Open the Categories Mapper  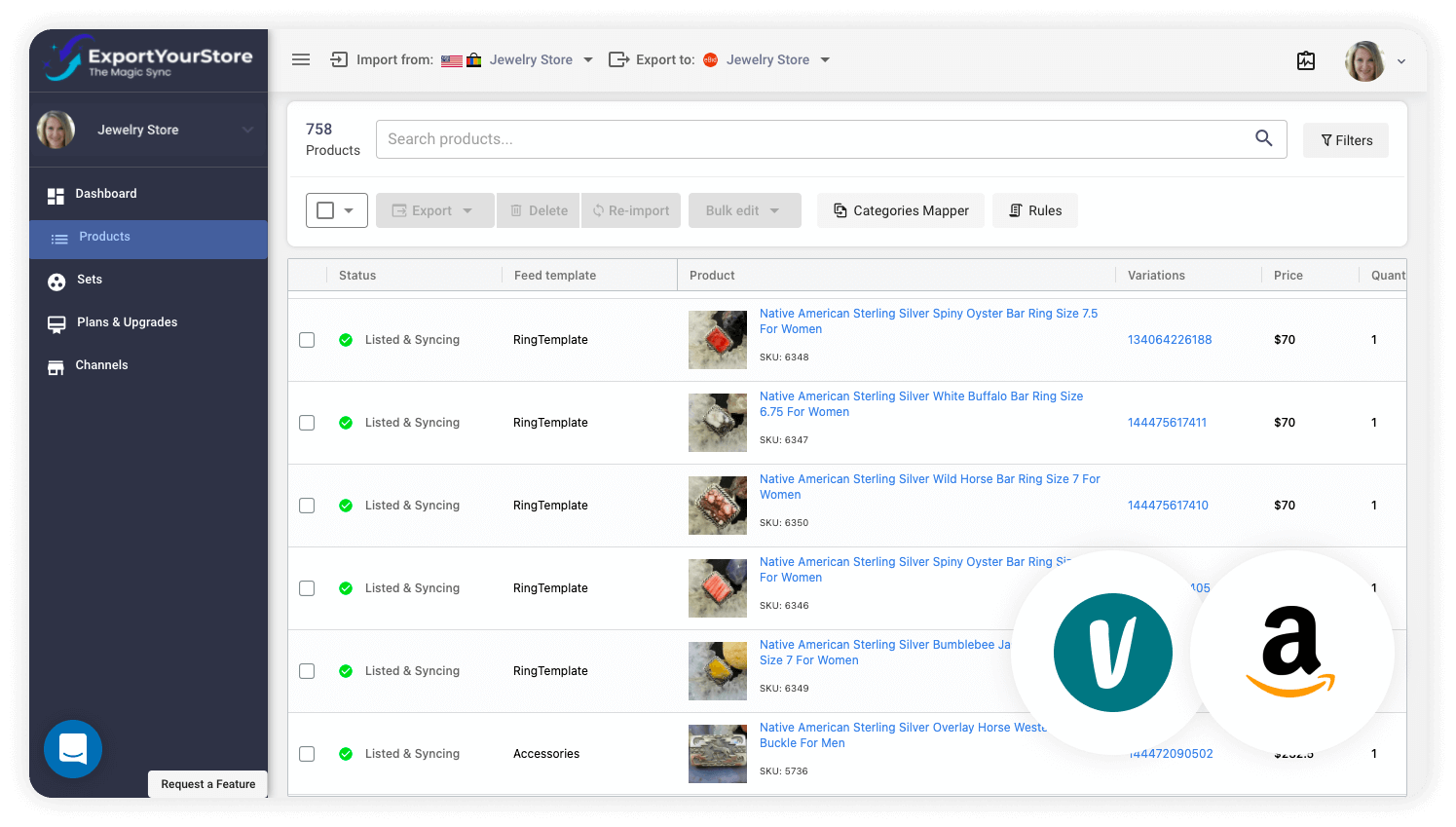(900, 209)
